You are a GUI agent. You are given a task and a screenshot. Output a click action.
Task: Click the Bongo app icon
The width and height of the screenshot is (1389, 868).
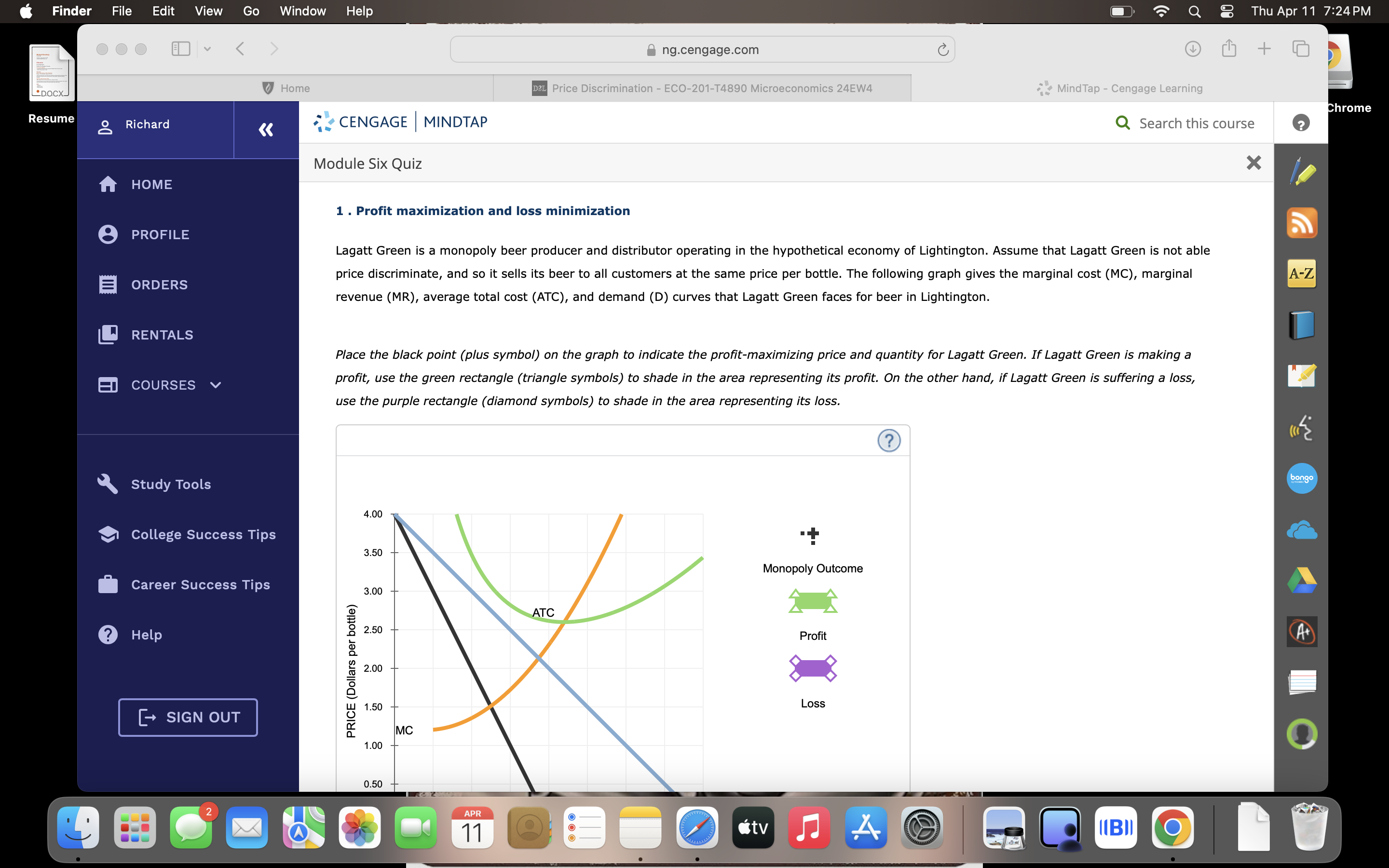click(1301, 477)
